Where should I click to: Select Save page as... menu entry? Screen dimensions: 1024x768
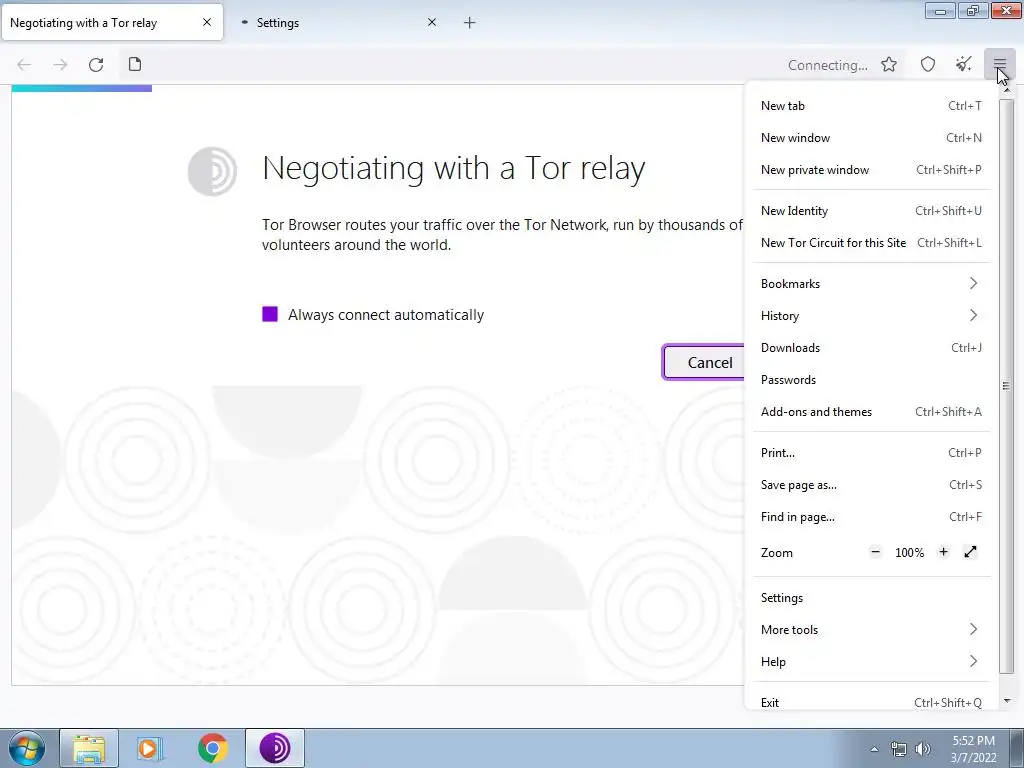click(x=871, y=485)
